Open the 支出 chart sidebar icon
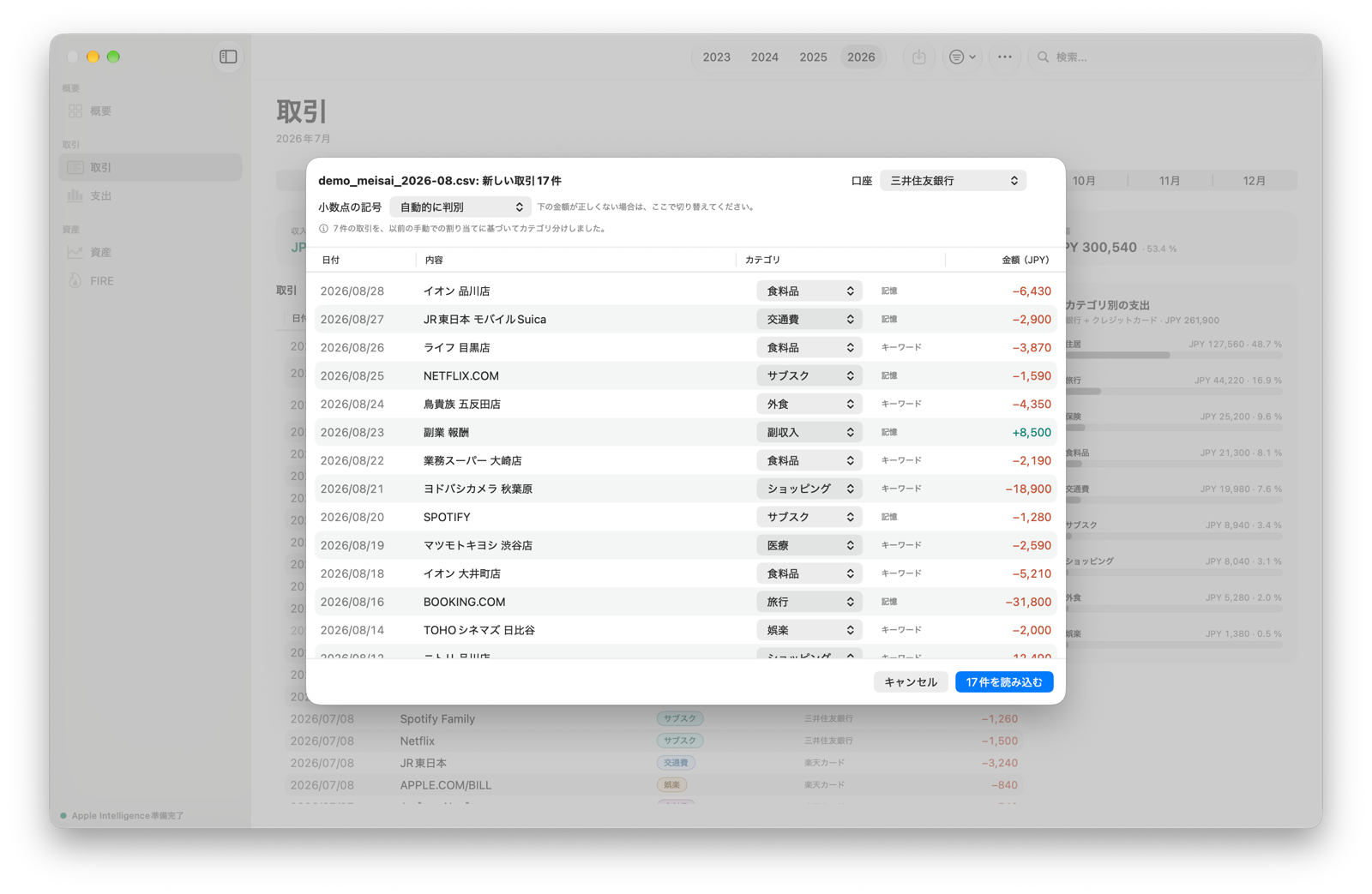Screen dimensions: 1372x894 75,195
